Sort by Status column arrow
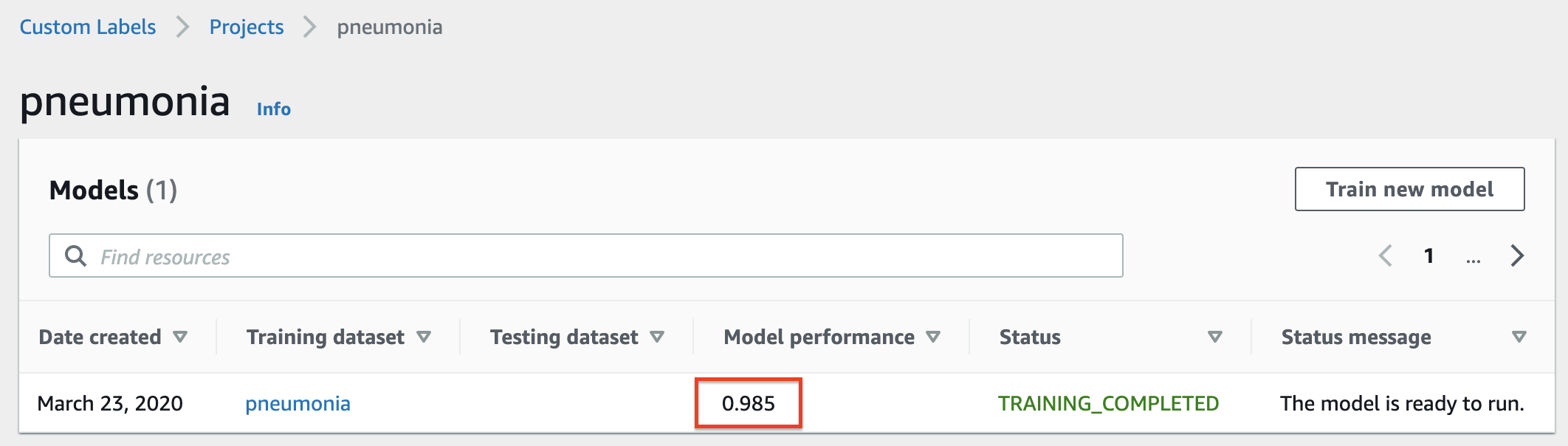This screenshot has width=1568, height=446. click(x=1214, y=337)
